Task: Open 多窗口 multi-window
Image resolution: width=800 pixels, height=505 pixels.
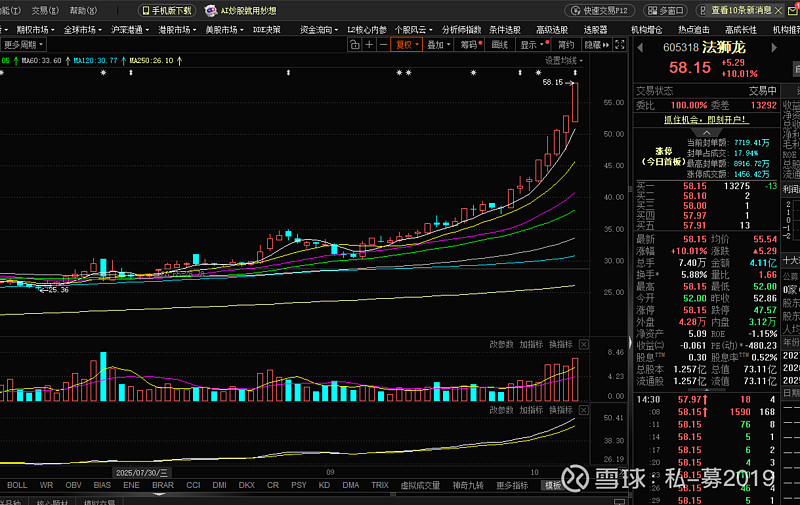Action: click(x=666, y=10)
